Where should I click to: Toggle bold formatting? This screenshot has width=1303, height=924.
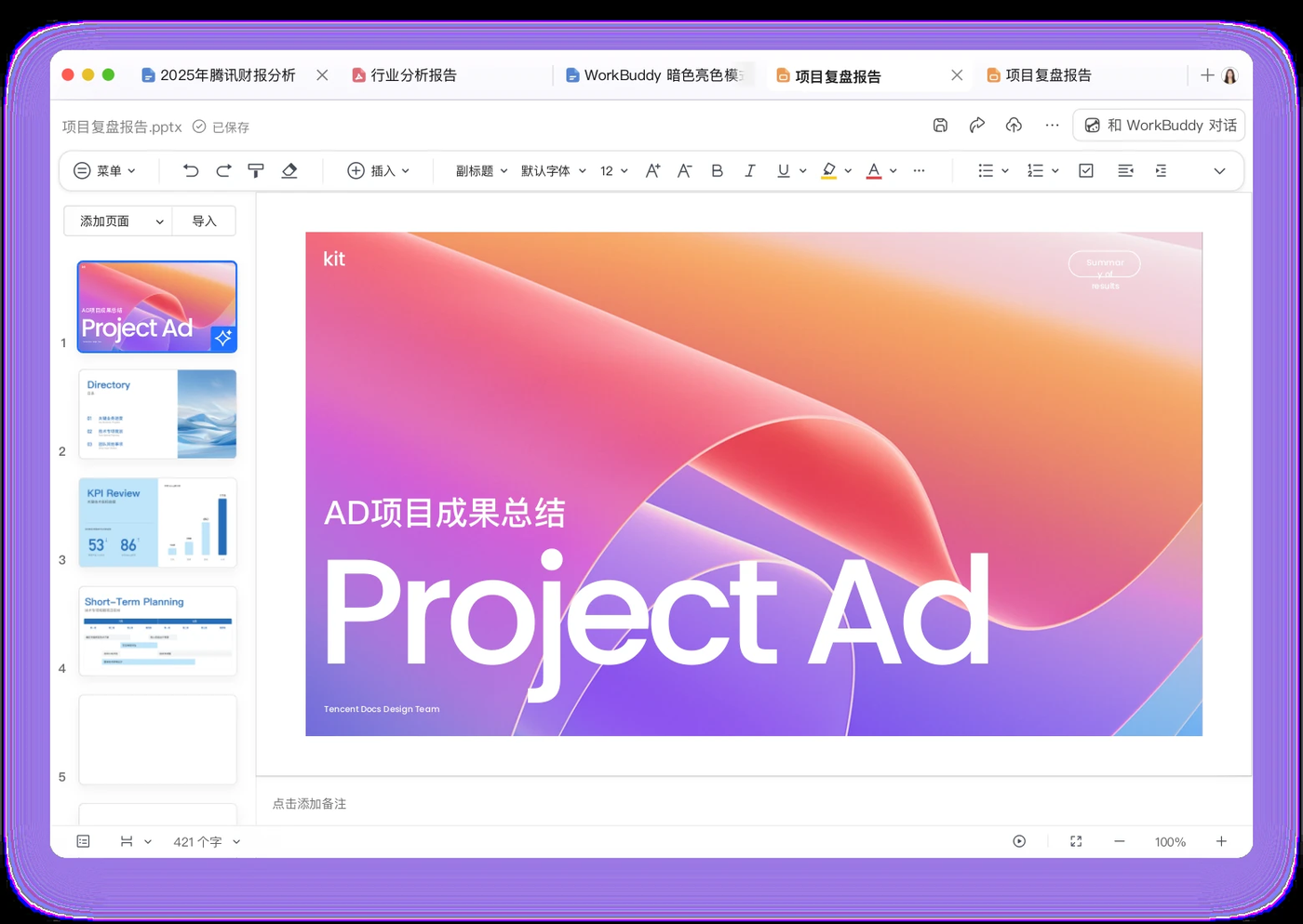point(717,170)
